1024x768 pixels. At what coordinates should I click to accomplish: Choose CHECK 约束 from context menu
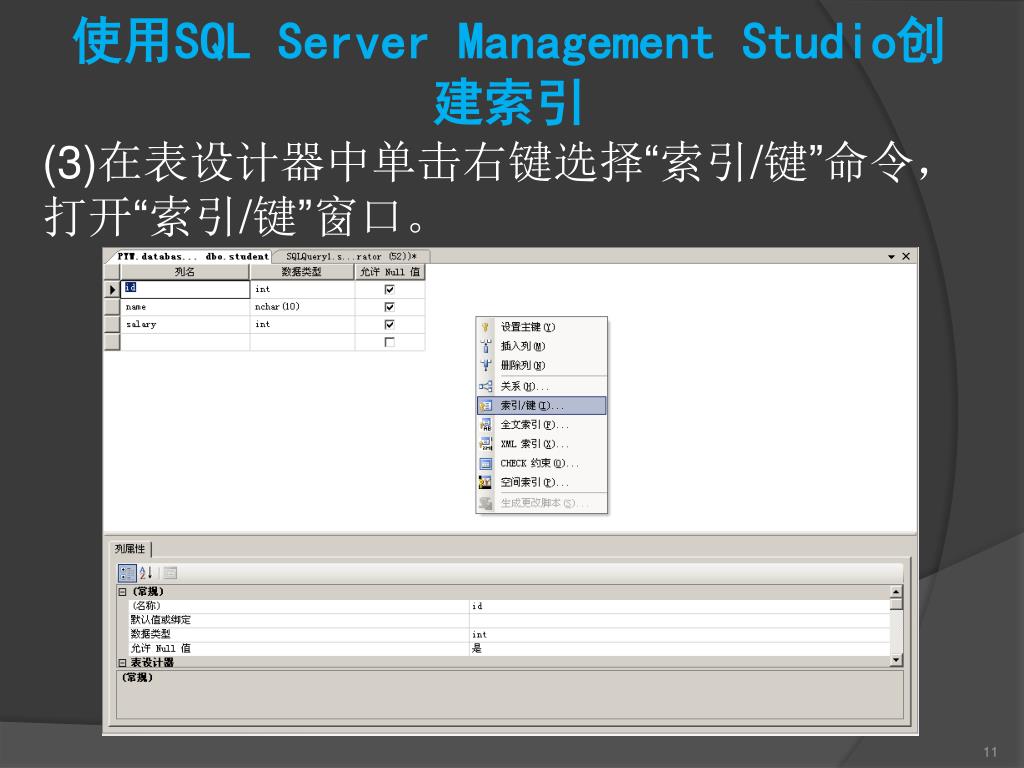pyautogui.click(x=541, y=464)
